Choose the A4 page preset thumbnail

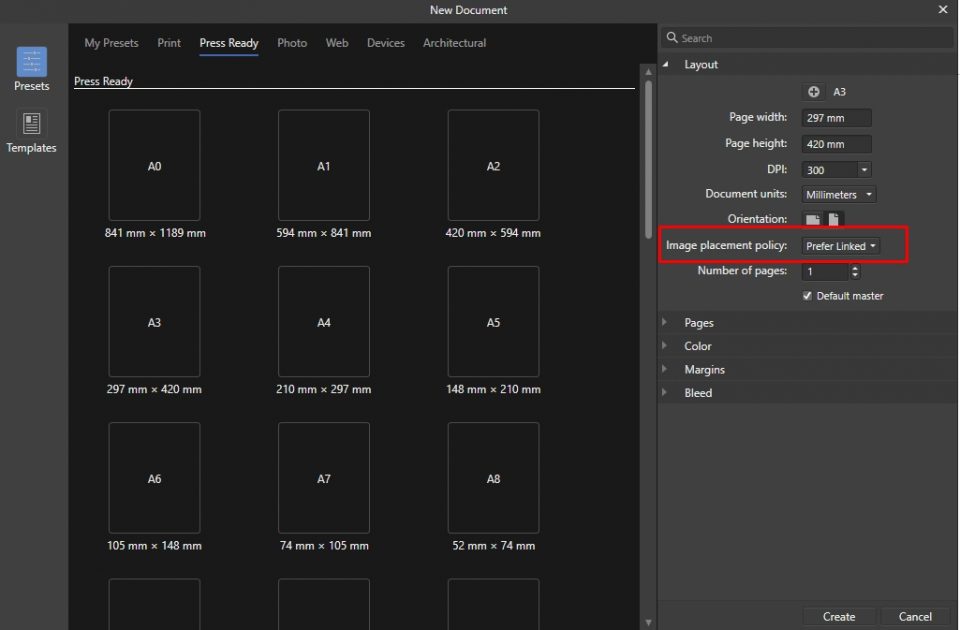(x=324, y=322)
